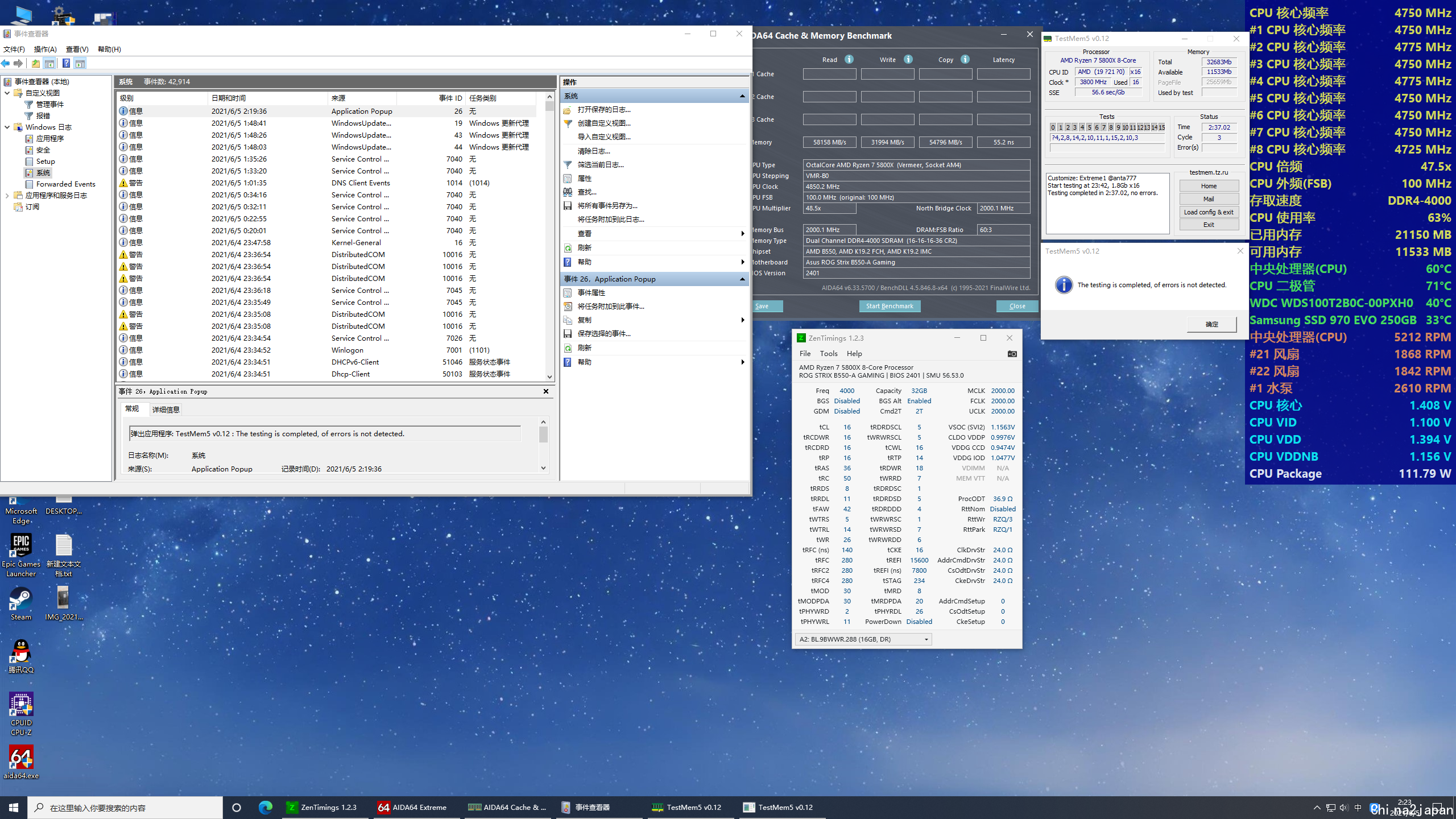Collapse the 系统 section in the actions pane
The image size is (1456, 819).
pos(742,96)
